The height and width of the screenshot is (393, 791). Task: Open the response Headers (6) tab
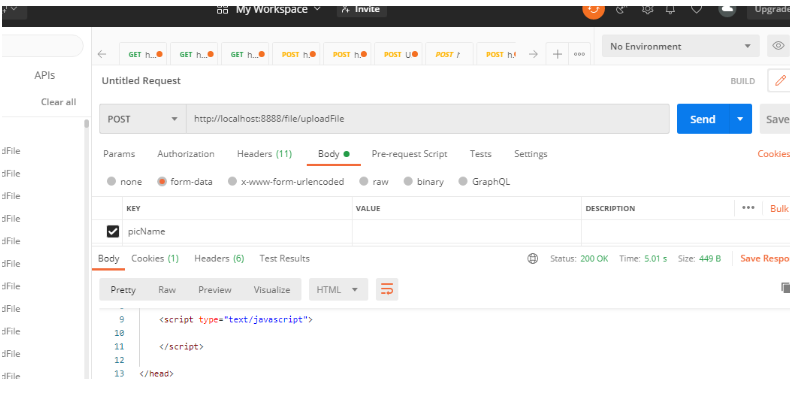coord(219,258)
